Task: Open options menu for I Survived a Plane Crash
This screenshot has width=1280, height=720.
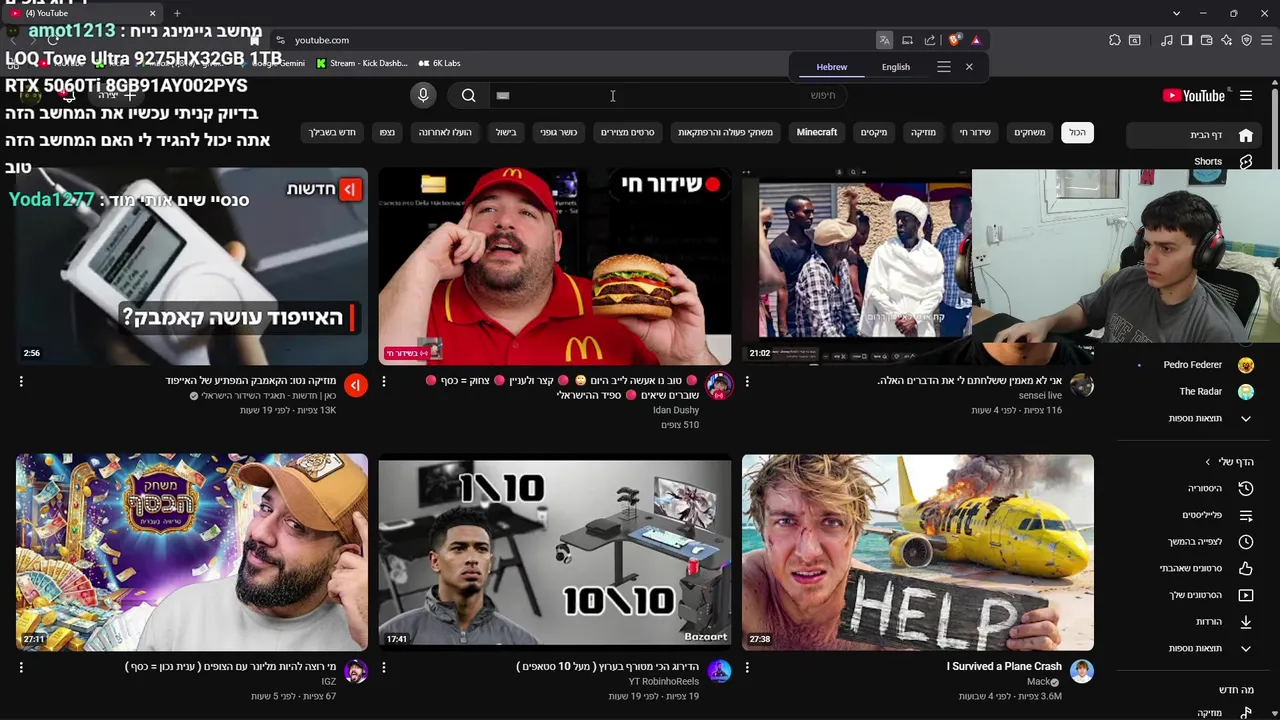Action: pyautogui.click(x=747, y=667)
